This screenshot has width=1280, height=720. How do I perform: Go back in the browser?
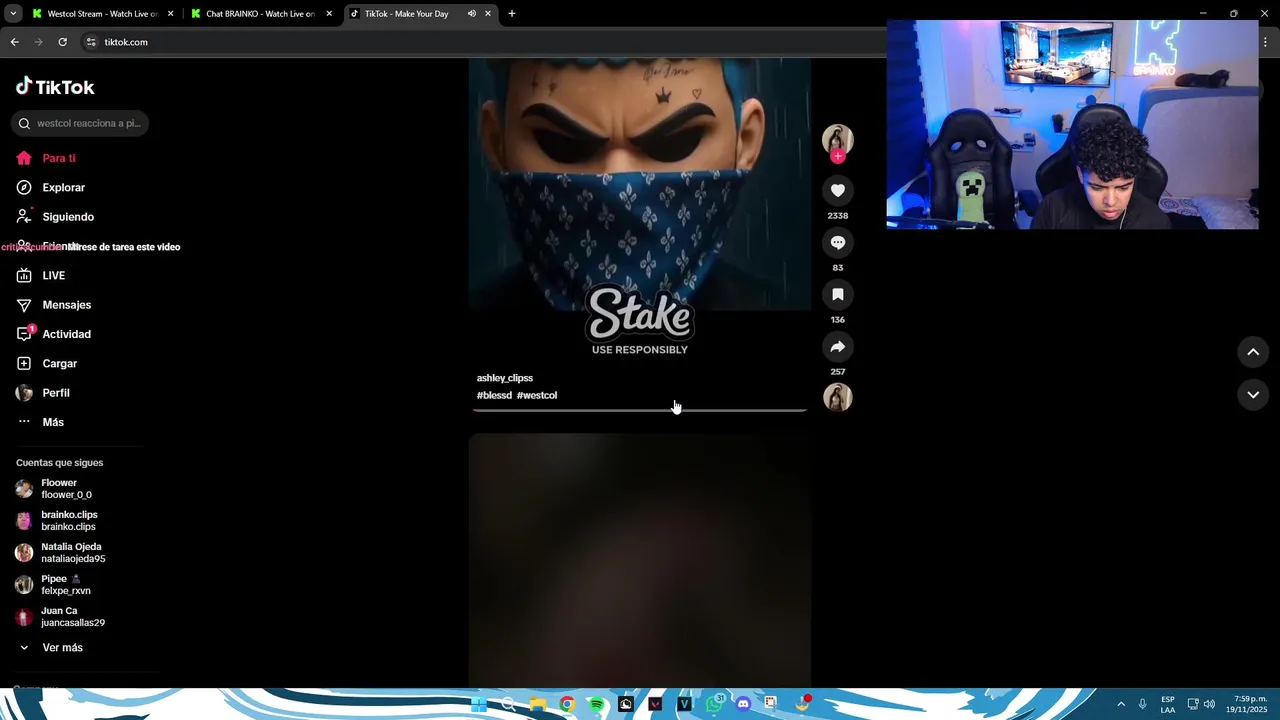[x=14, y=42]
